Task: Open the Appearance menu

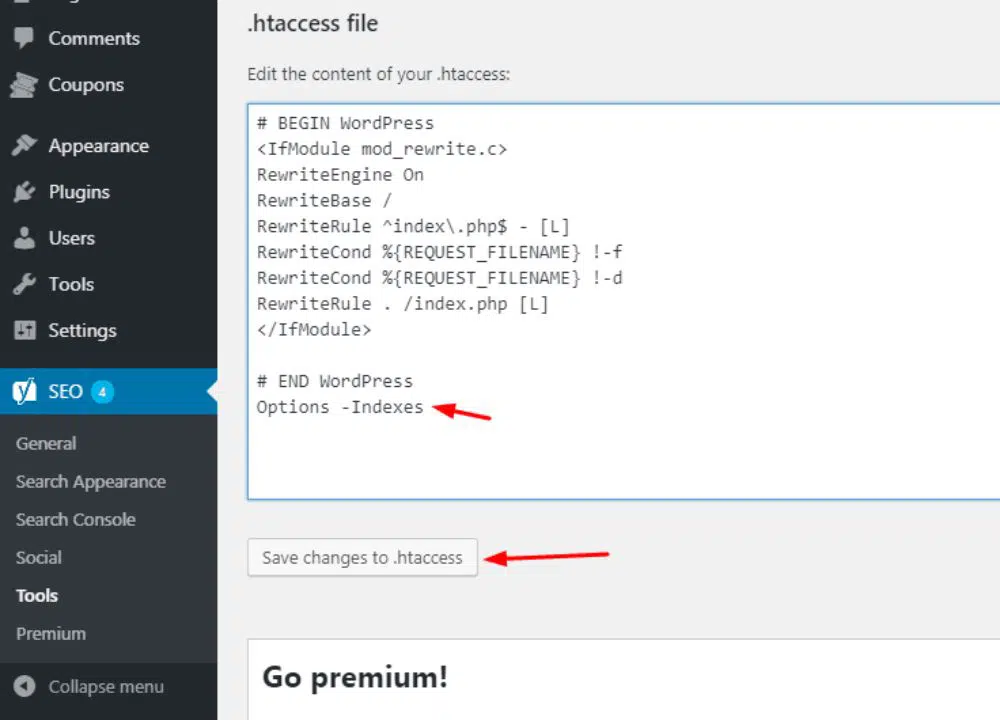Action: [x=98, y=146]
